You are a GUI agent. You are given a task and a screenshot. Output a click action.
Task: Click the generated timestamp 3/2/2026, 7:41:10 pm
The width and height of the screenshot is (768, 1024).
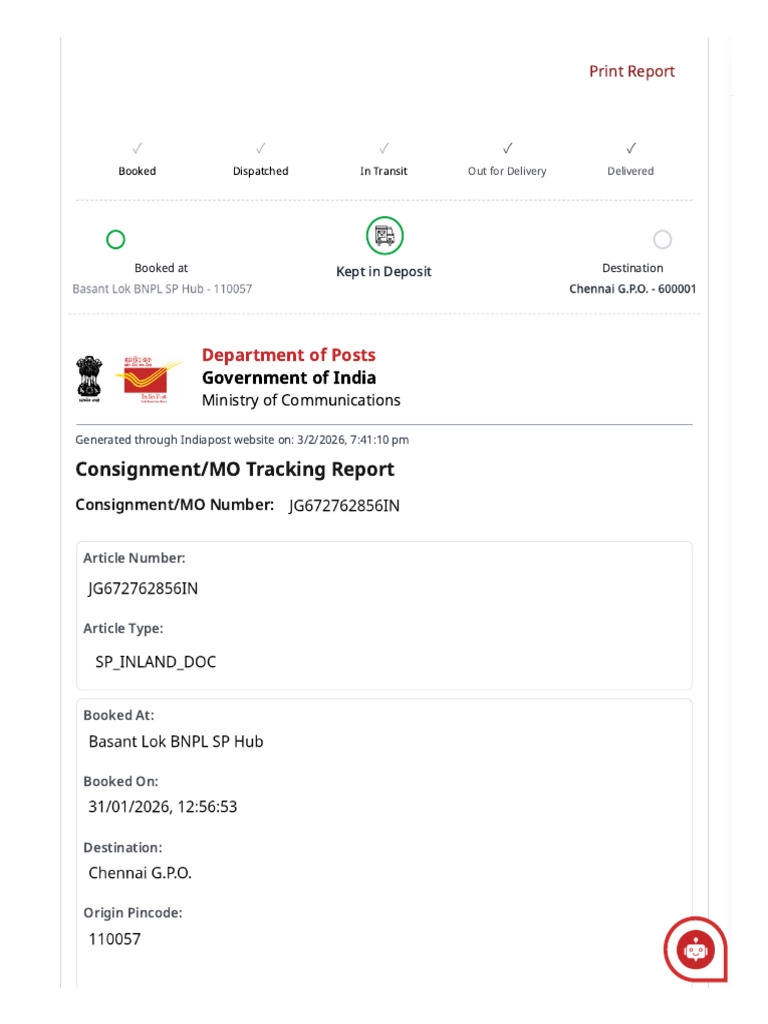tap(353, 440)
